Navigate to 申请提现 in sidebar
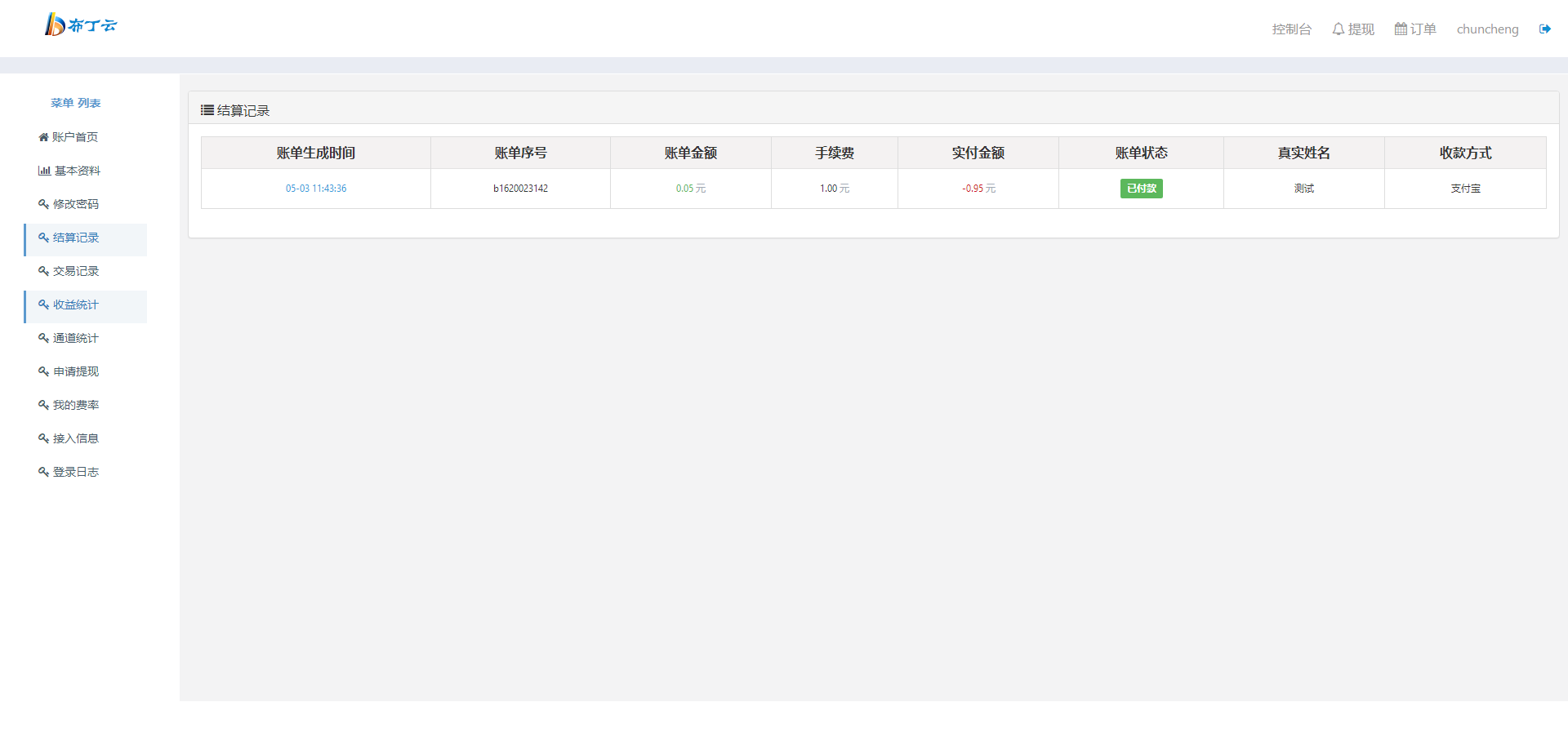Image resolution: width=1568 pixels, height=742 pixels. click(x=75, y=371)
